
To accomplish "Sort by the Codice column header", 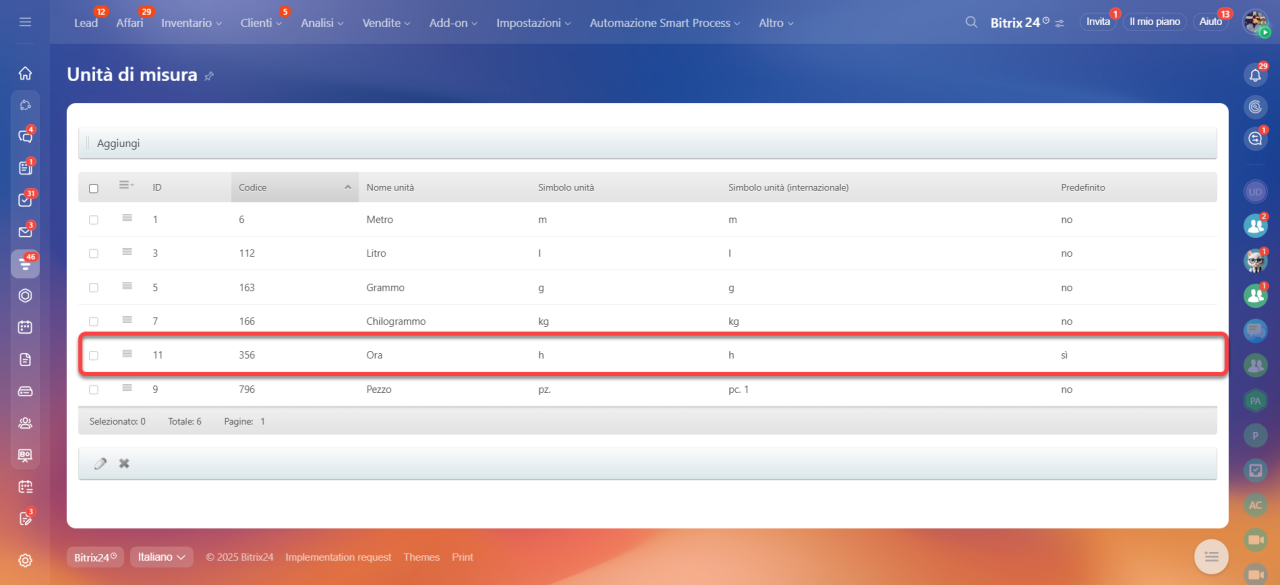I will coord(295,187).
